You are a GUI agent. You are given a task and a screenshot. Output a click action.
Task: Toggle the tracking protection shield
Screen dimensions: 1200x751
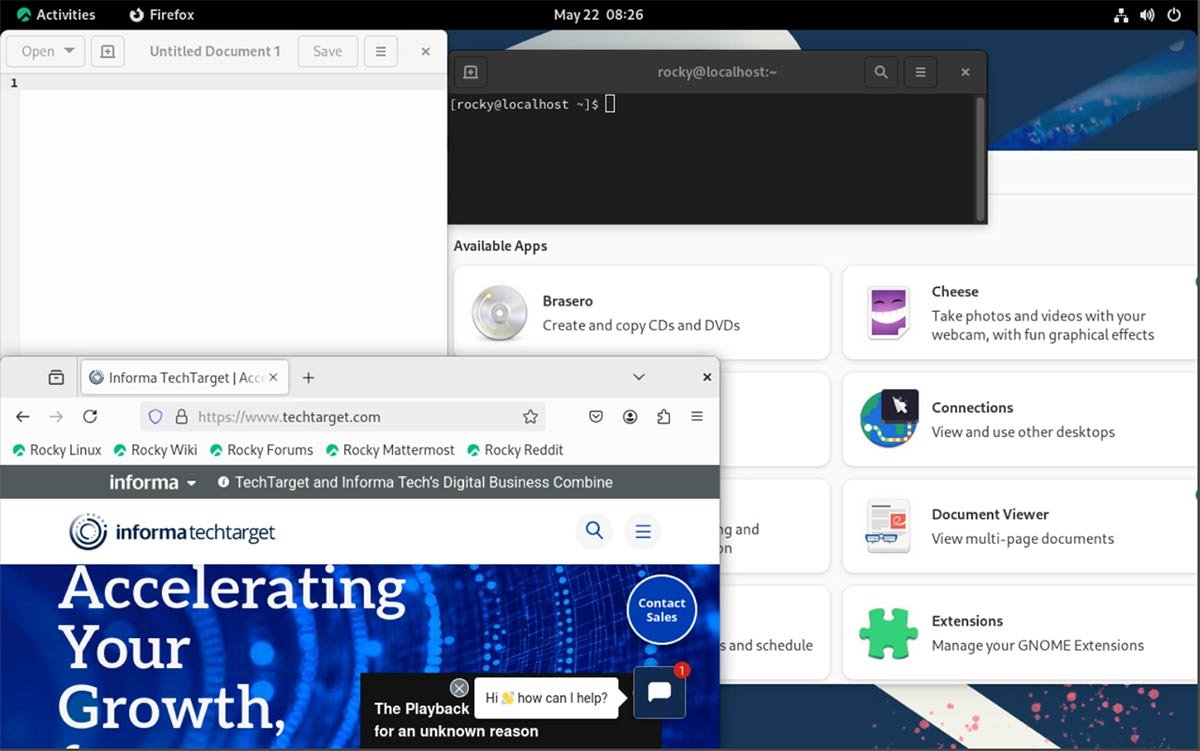tap(155, 416)
